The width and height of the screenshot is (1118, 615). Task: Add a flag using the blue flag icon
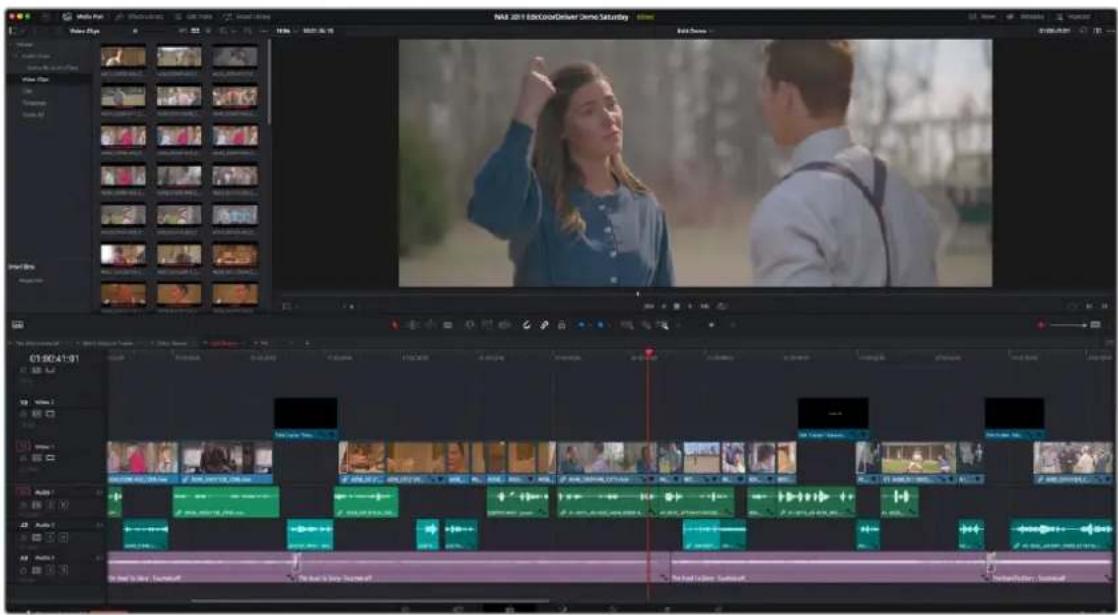click(x=582, y=325)
